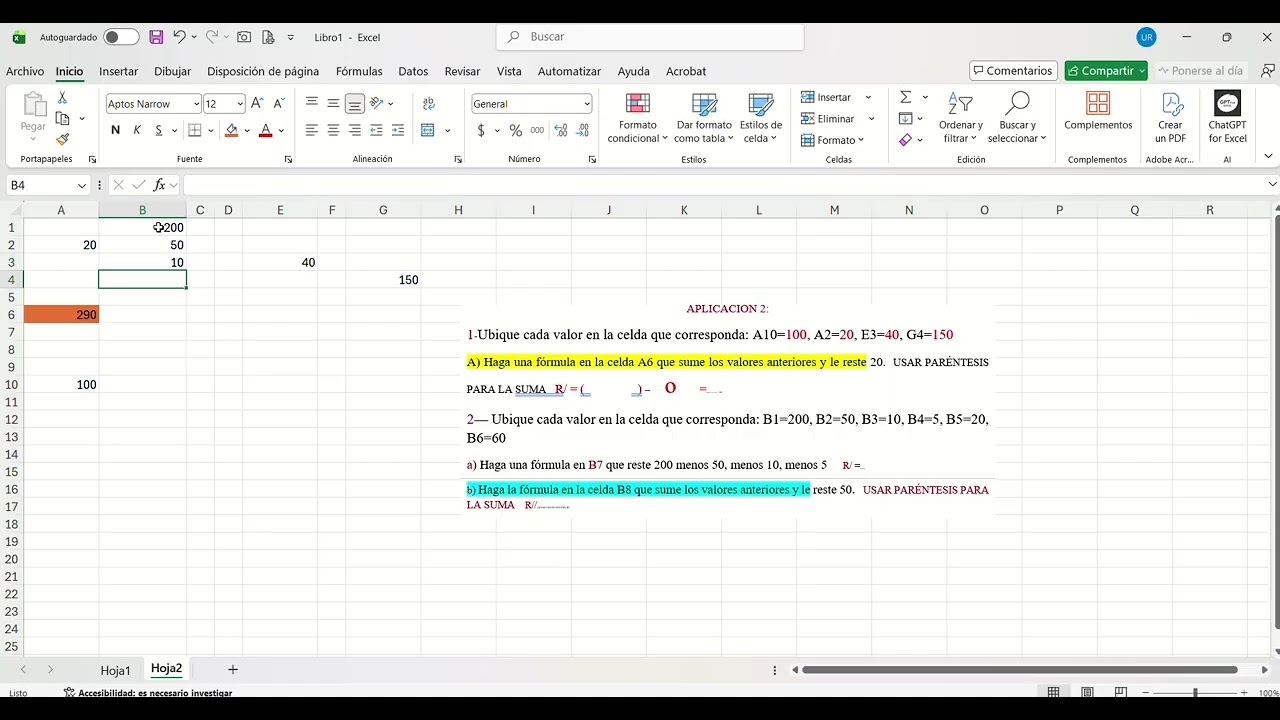
Task: Open the Fórmulas ribbon tab
Action: coord(359,71)
